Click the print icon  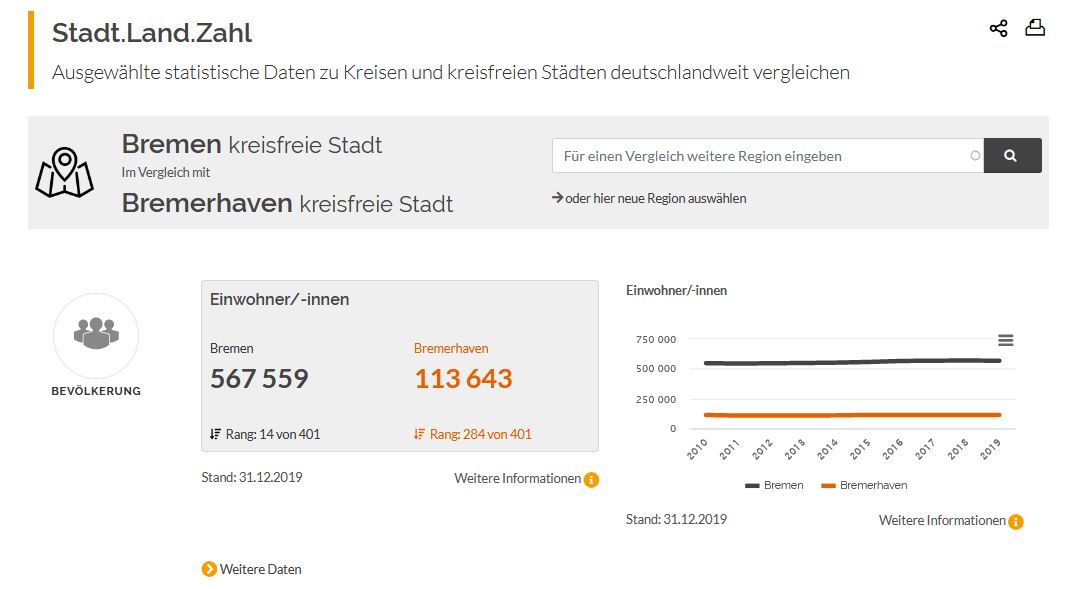pyautogui.click(x=1035, y=28)
